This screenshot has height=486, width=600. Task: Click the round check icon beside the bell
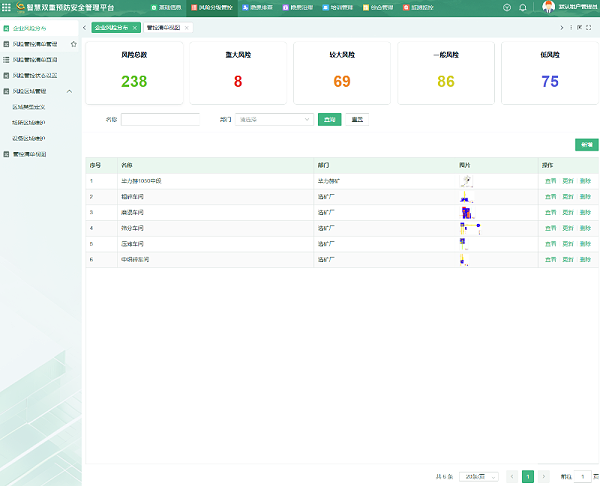coord(507,8)
